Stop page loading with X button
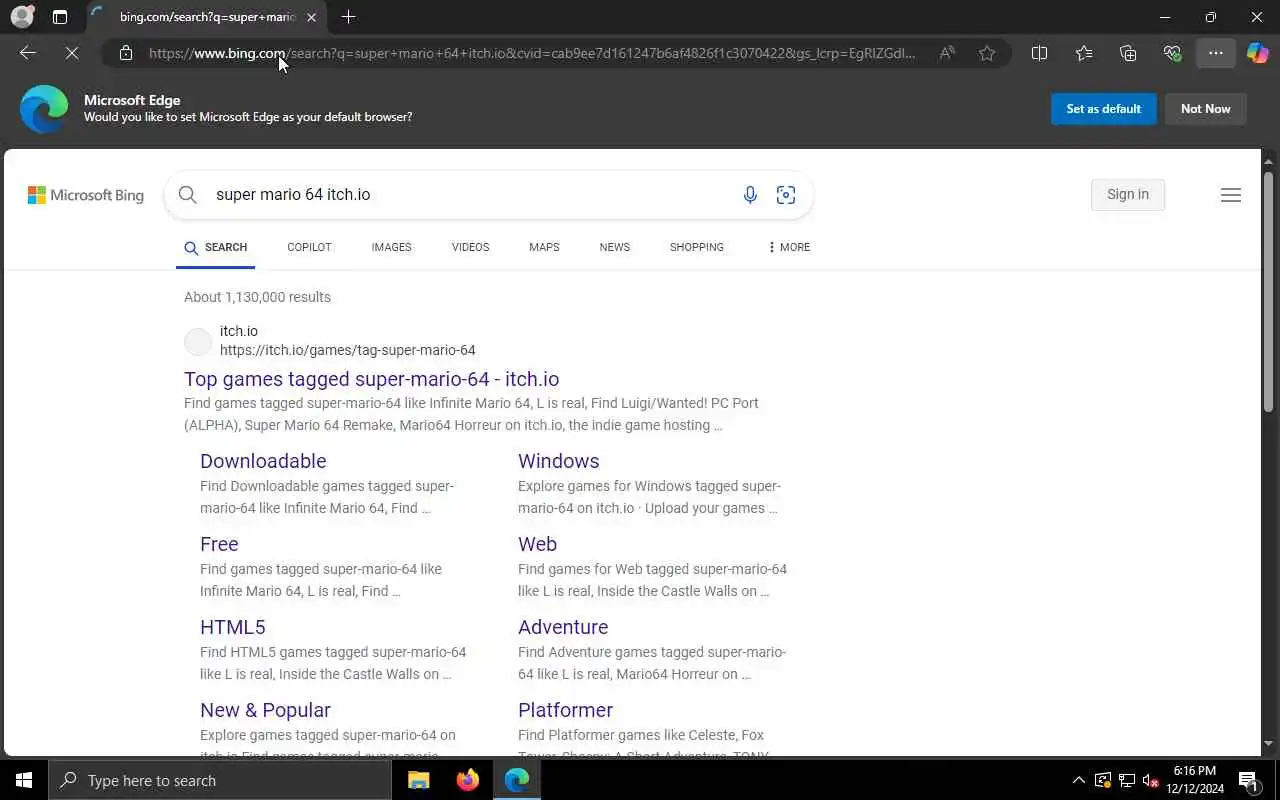The width and height of the screenshot is (1280, 800). tap(72, 53)
